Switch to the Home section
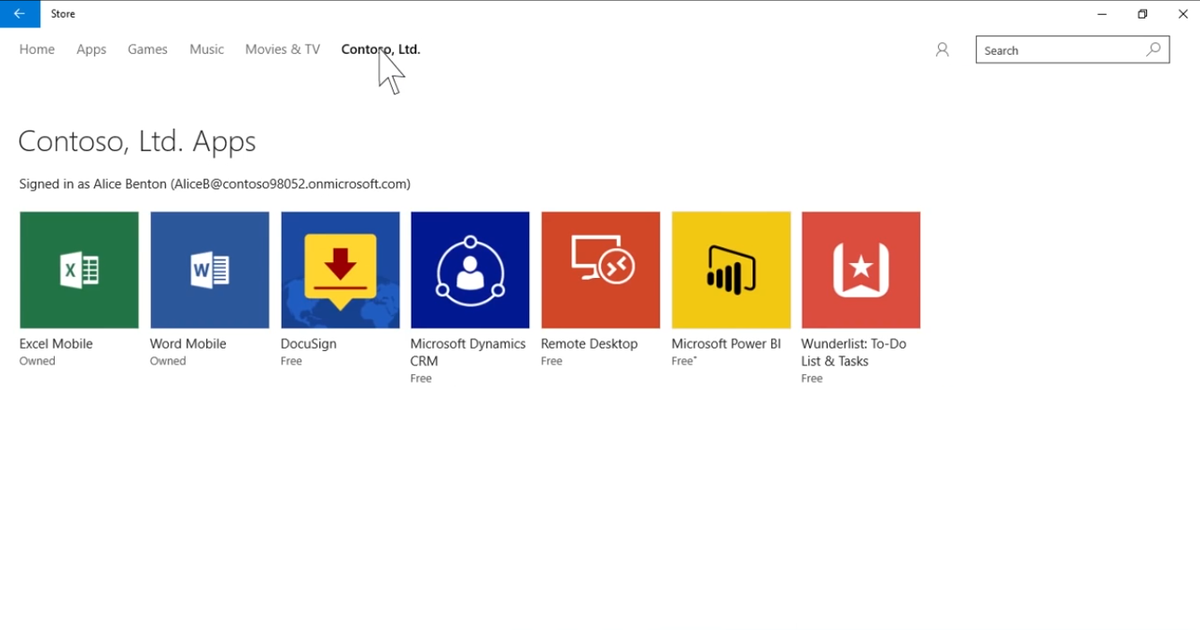 point(36,49)
